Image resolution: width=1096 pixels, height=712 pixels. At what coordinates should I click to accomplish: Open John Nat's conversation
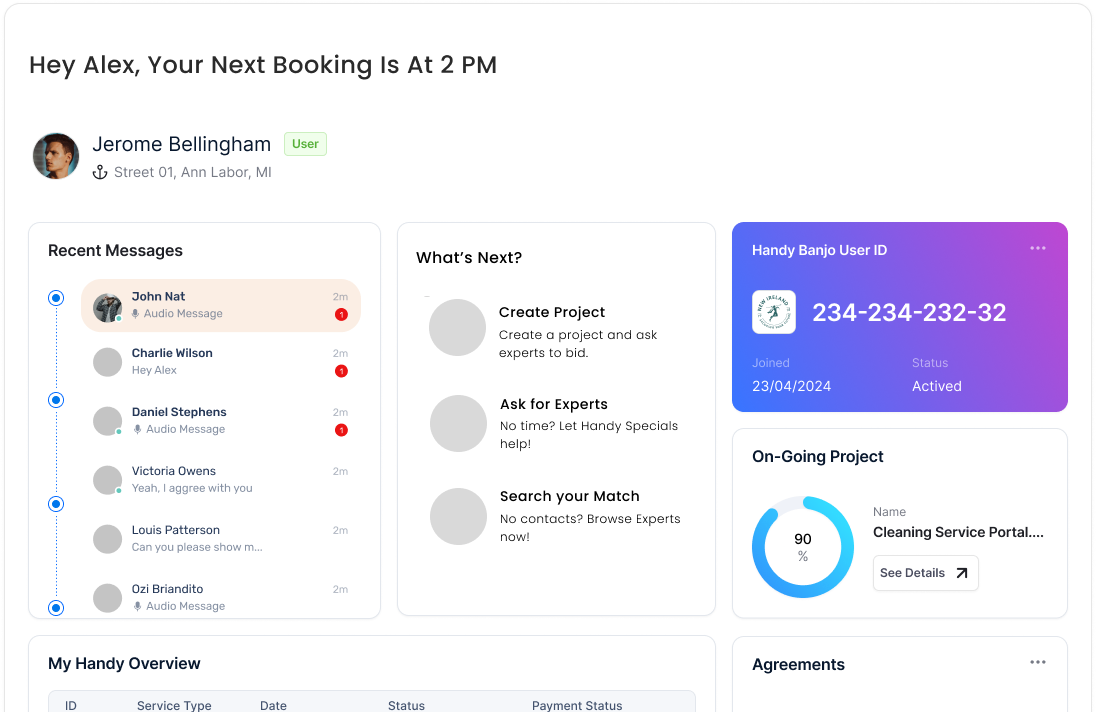tap(221, 305)
